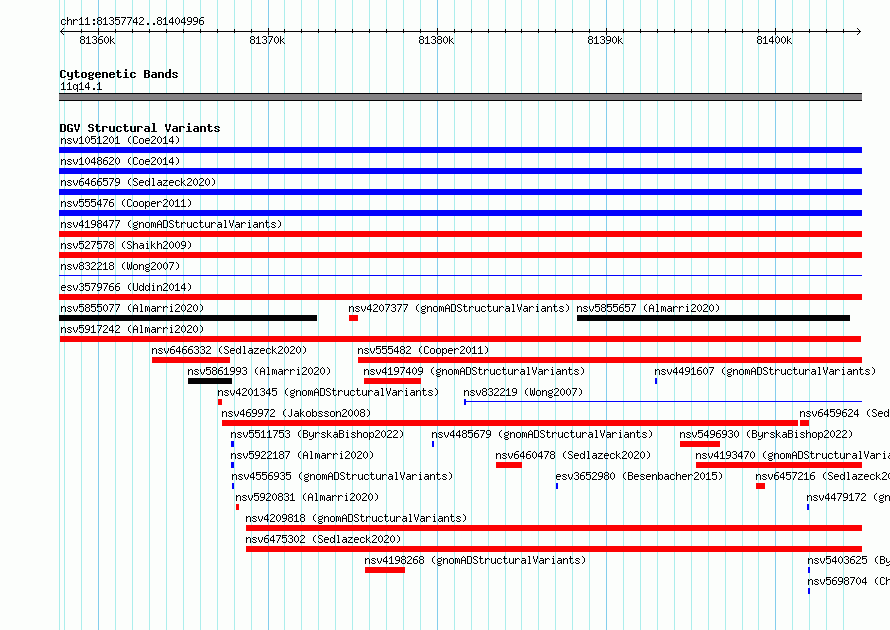The width and height of the screenshot is (890, 630).
Task: Click the 11q14.1 band label
Action: [x=81, y=86]
